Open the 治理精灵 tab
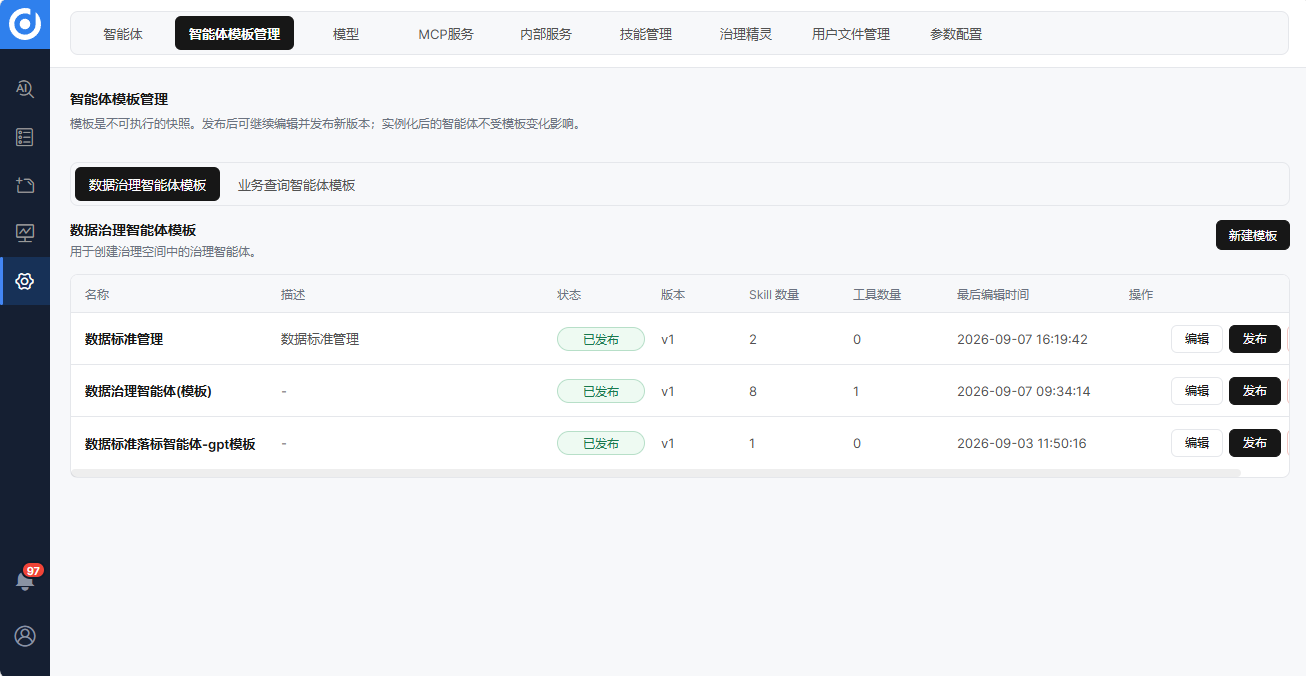This screenshot has width=1306, height=676. pos(746,34)
